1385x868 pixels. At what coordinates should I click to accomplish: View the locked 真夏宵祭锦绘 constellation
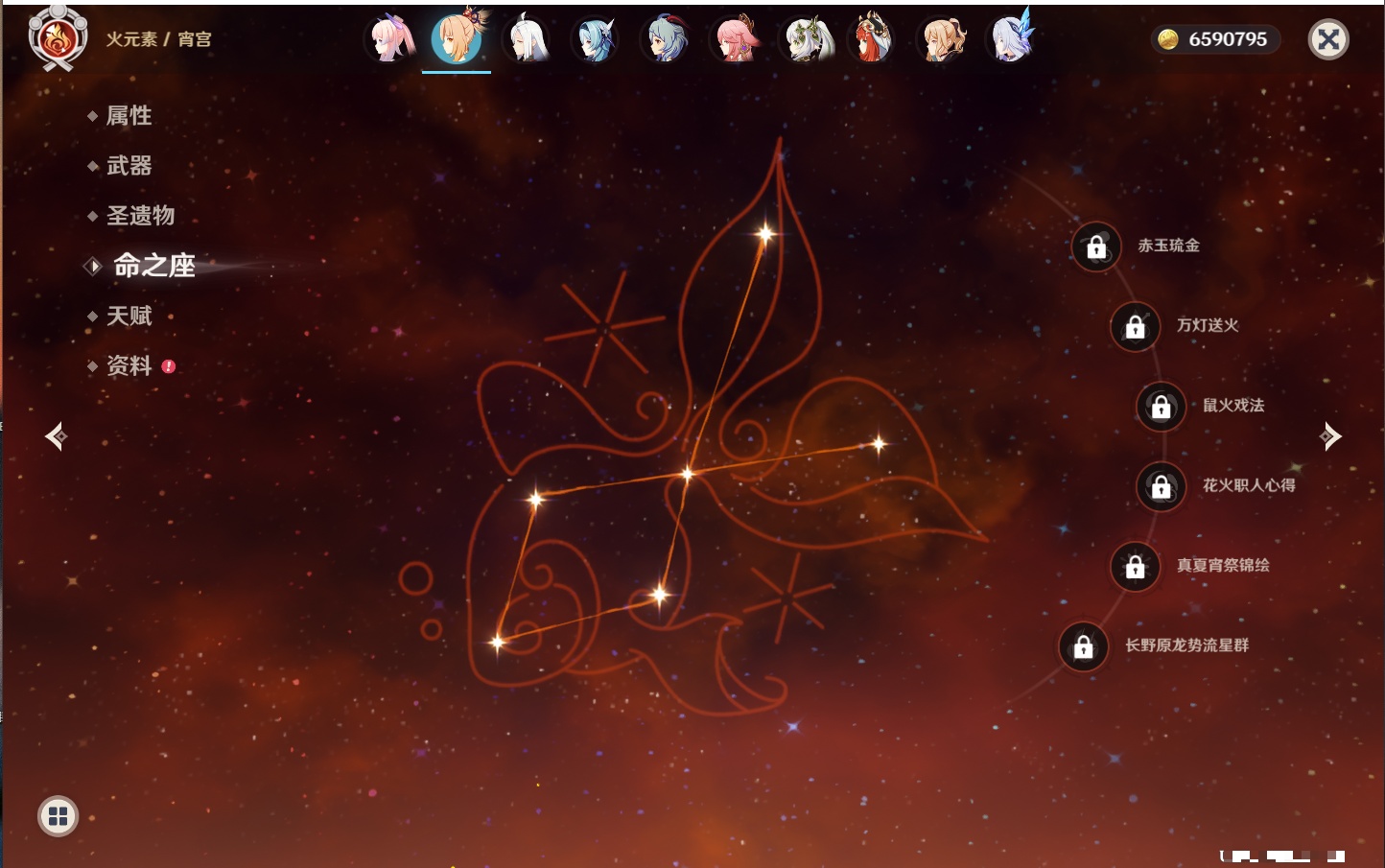[x=1135, y=567]
